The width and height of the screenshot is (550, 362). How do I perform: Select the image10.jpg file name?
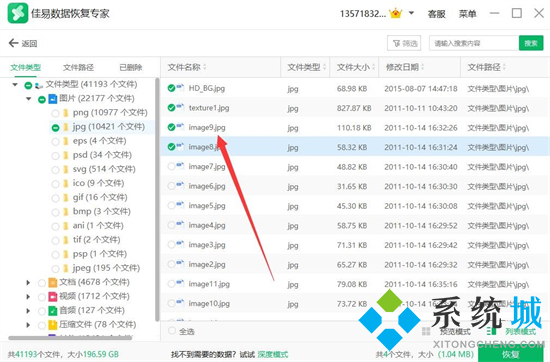click(x=209, y=303)
